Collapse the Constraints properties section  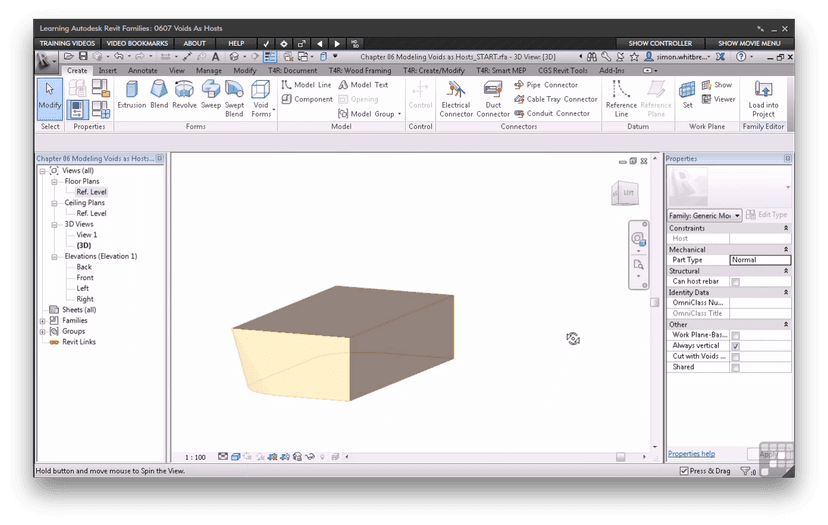(x=786, y=228)
